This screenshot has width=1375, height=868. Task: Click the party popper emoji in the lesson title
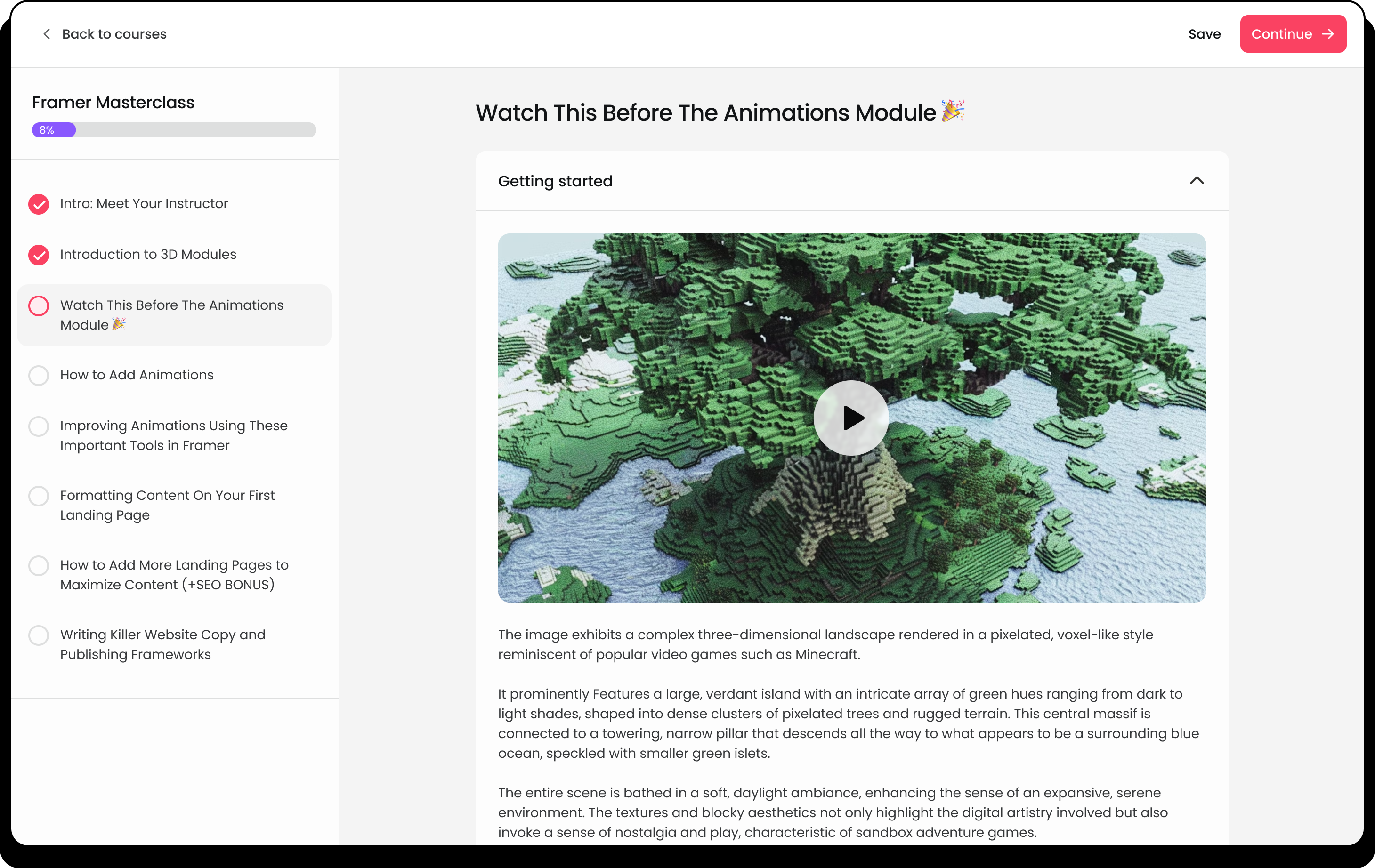[953, 111]
